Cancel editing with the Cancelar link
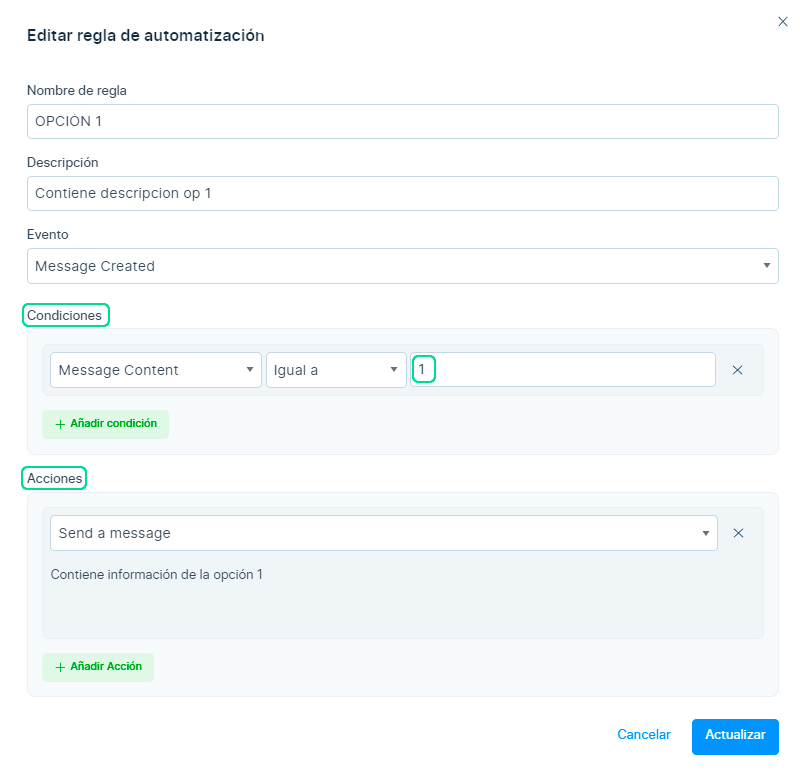 (x=643, y=735)
